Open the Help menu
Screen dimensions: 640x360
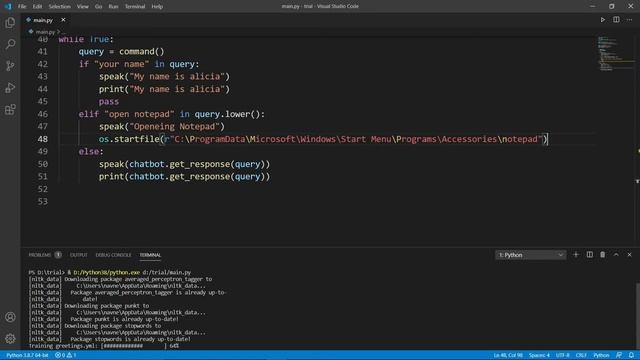[x=157, y=6]
